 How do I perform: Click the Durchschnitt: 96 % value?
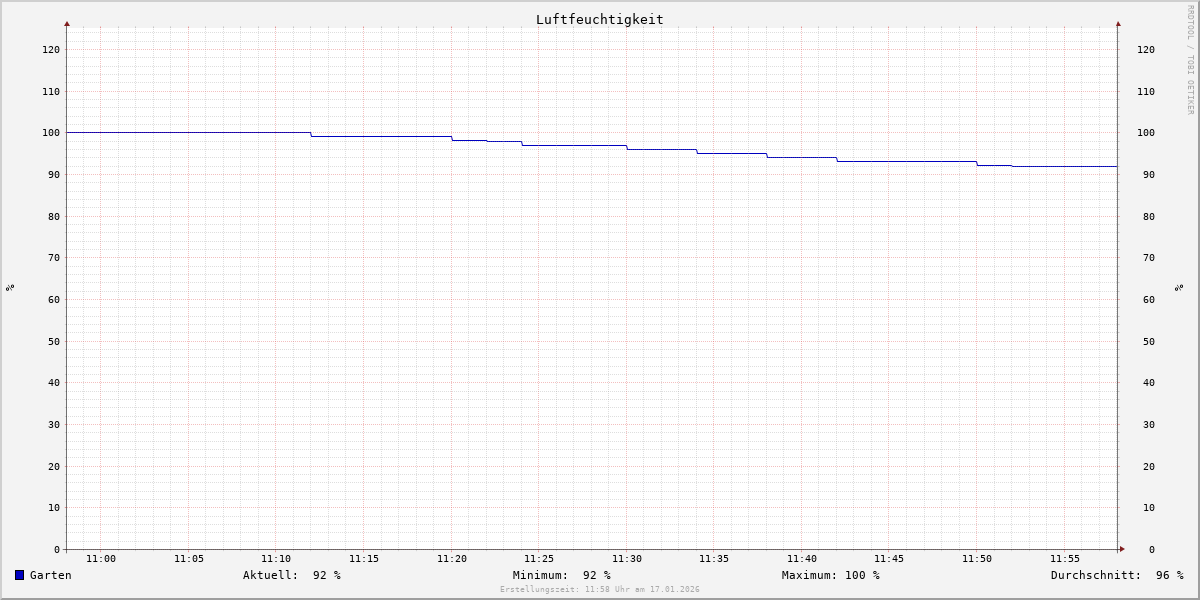click(1117, 575)
